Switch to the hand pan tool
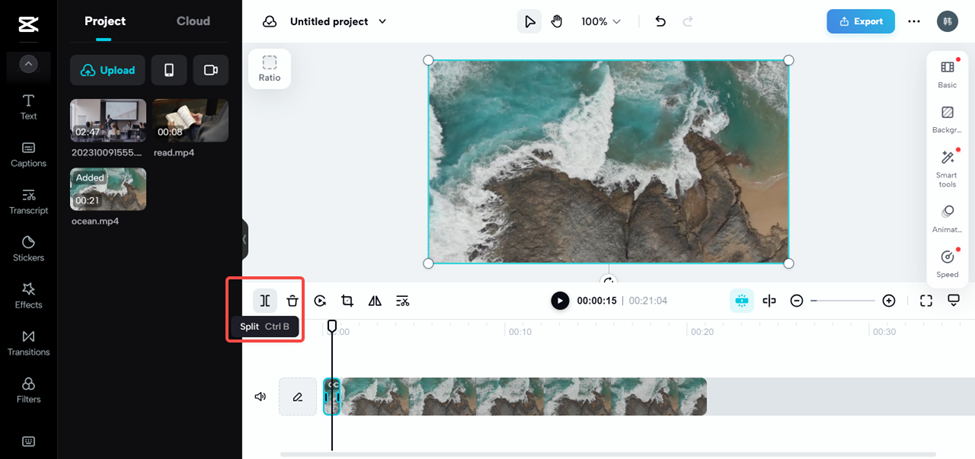This screenshot has height=459, width=975. pyautogui.click(x=557, y=21)
